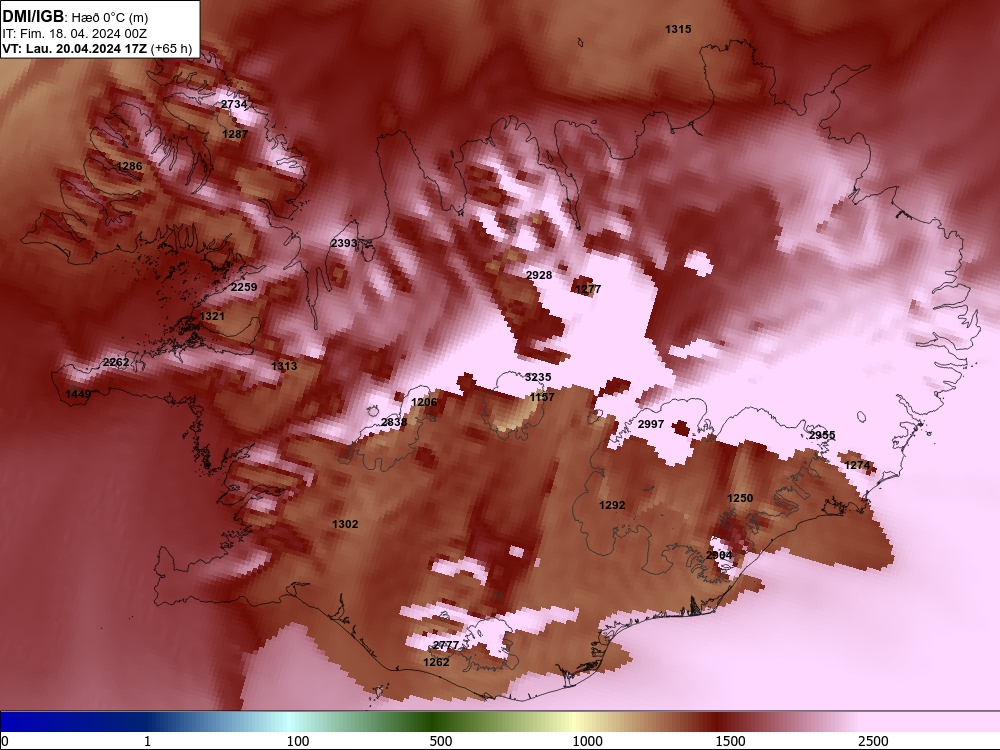Image resolution: width=1000 pixels, height=750 pixels.
Task: Select the 1274 height label
Action: 857,466
